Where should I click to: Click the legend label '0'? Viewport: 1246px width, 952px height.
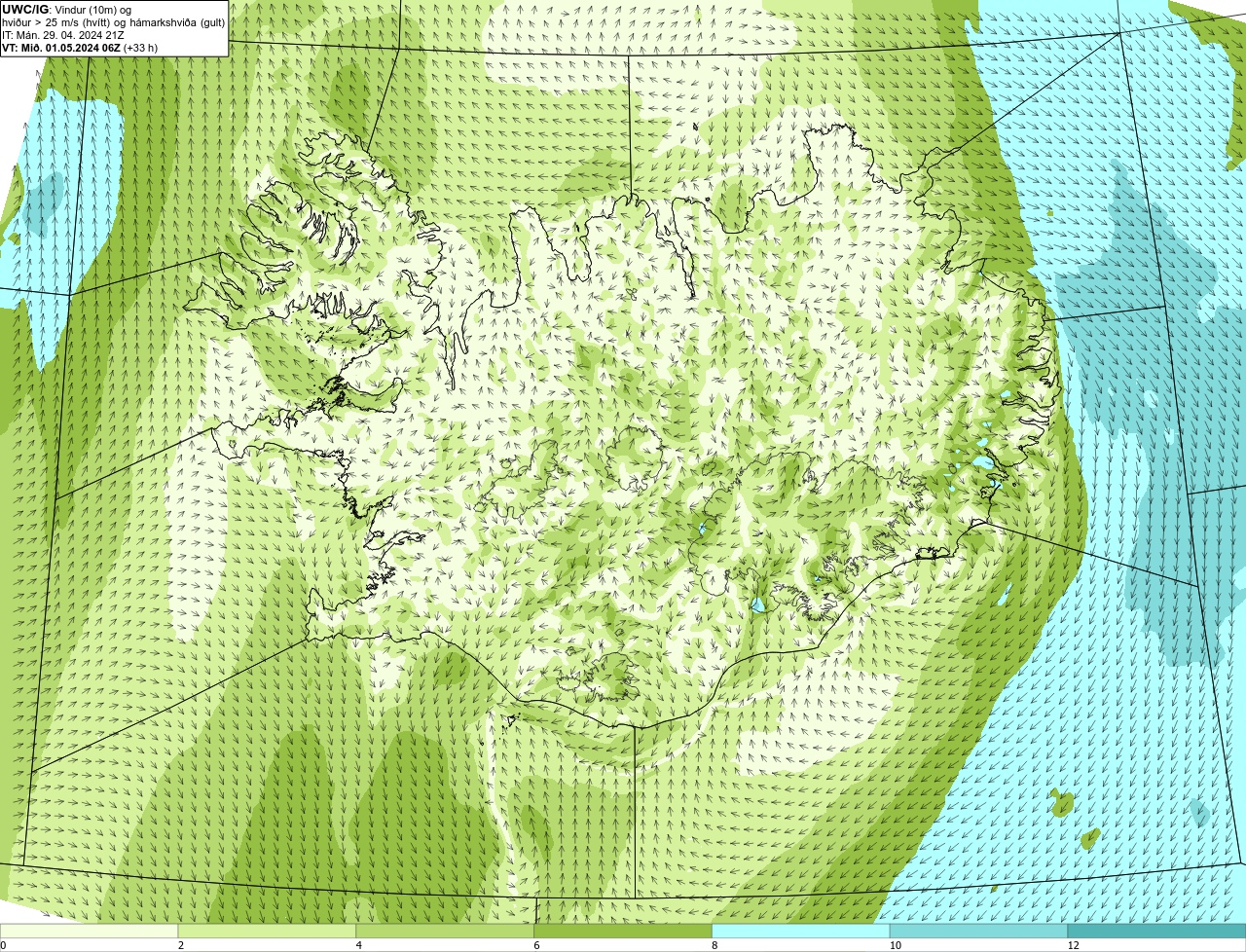coord(3,945)
